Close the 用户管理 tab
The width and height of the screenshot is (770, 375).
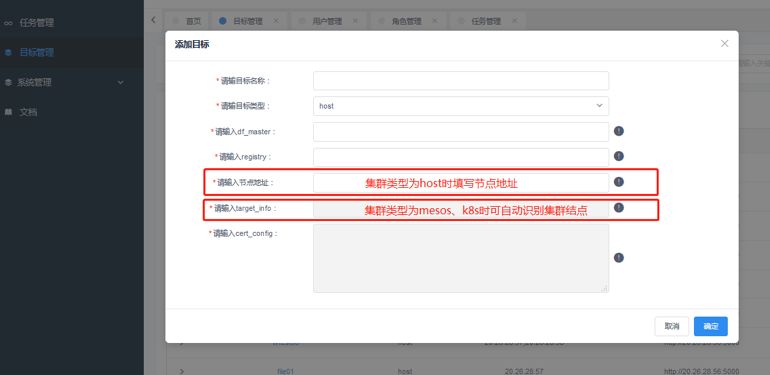tap(355, 21)
